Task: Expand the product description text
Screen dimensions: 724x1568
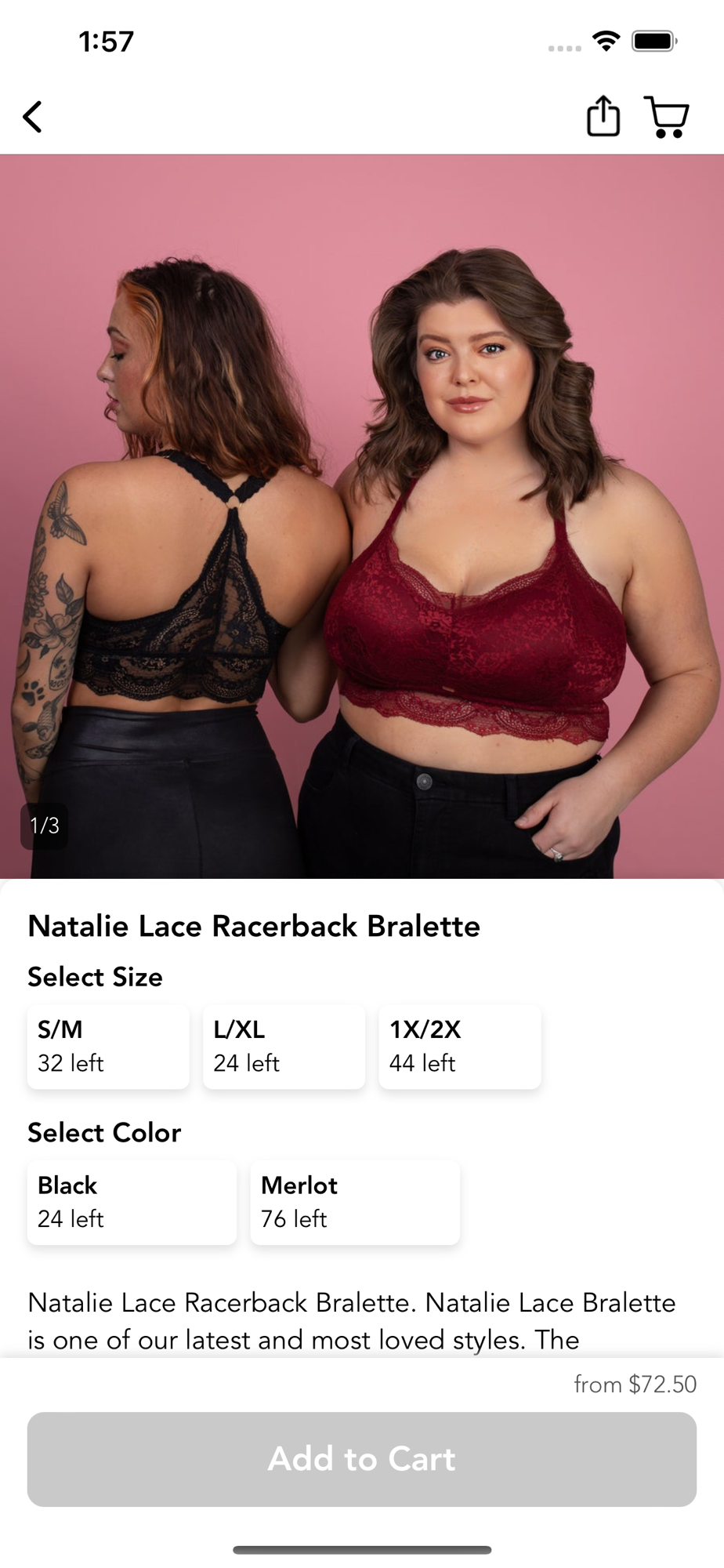Action: click(352, 1321)
